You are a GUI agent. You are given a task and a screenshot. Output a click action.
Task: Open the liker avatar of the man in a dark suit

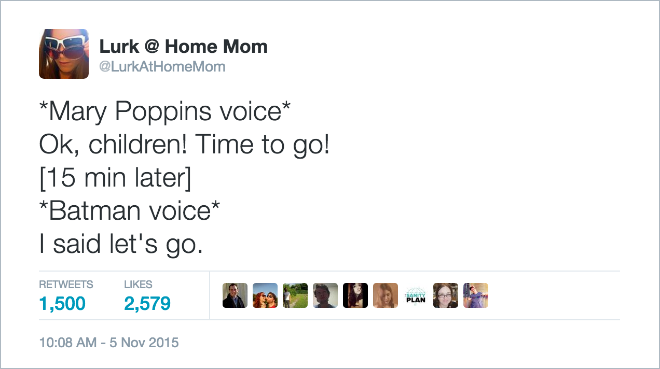pyautogui.click(x=235, y=295)
